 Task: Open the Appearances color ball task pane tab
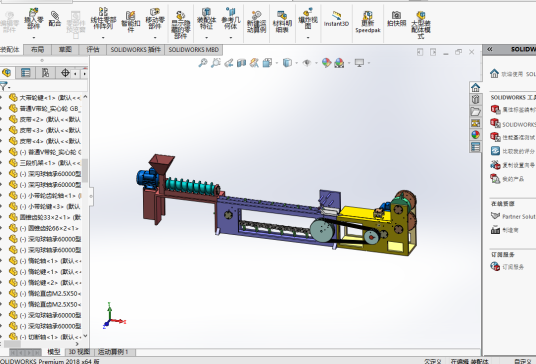point(475,135)
